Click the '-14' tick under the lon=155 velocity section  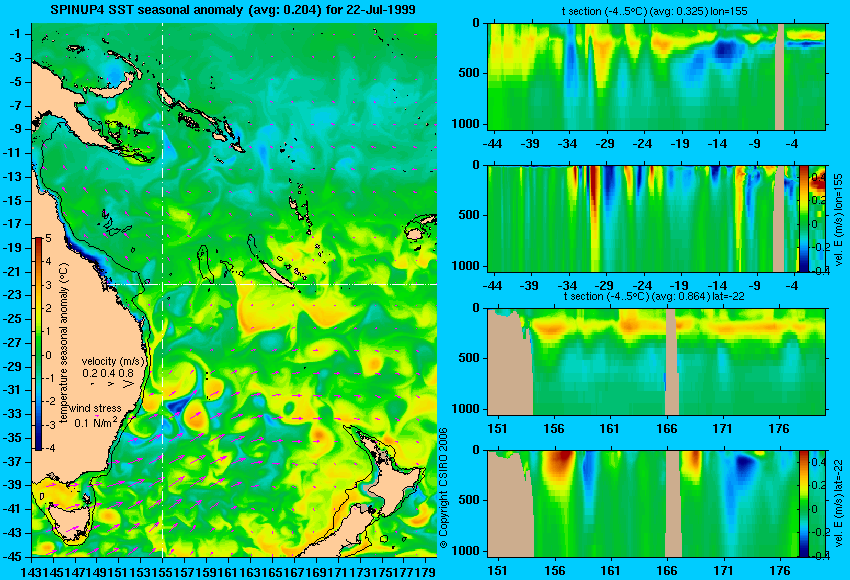tap(717, 286)
